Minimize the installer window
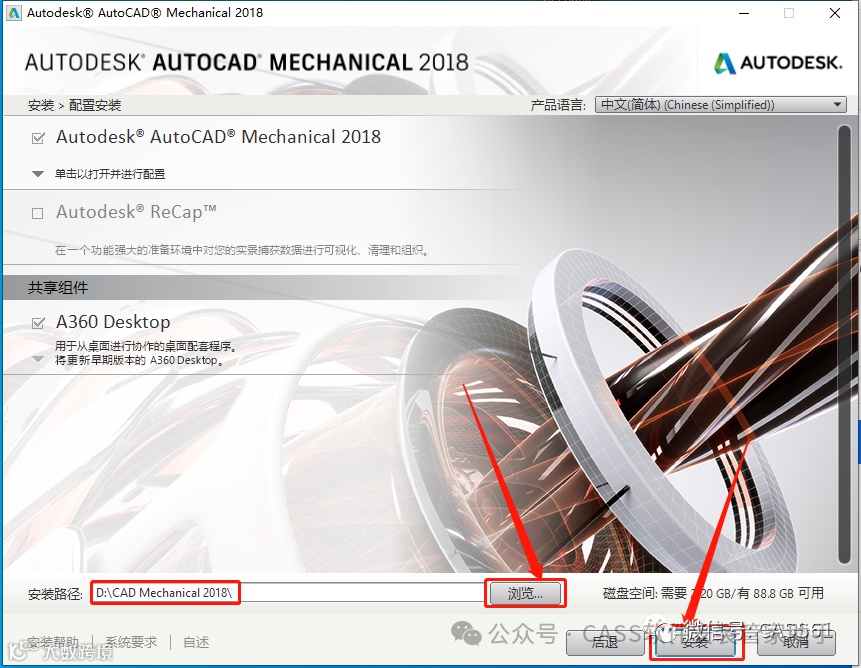This screenshot has height=668, width=861. click(744, 13)
